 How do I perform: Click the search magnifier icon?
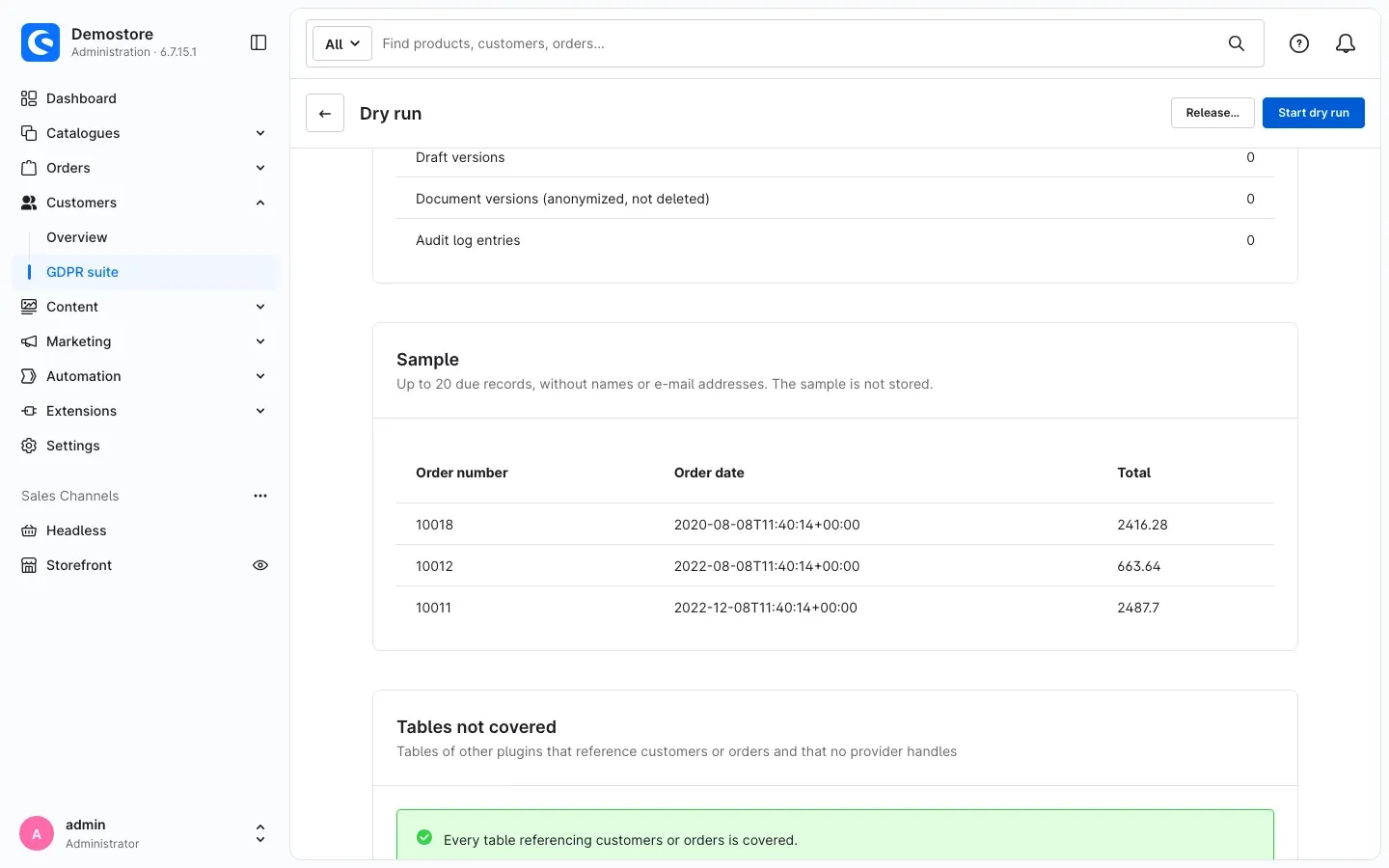1236,43
